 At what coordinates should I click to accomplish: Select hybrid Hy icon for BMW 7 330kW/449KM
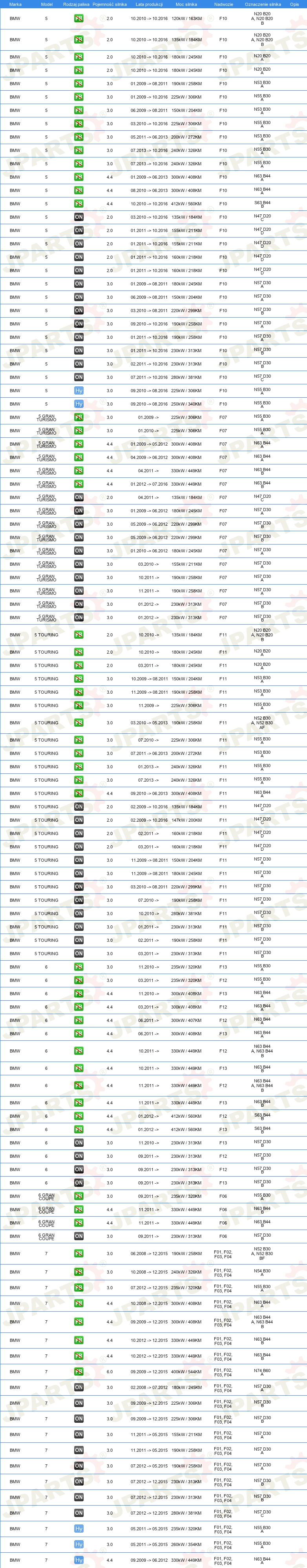coord(79,1560)
